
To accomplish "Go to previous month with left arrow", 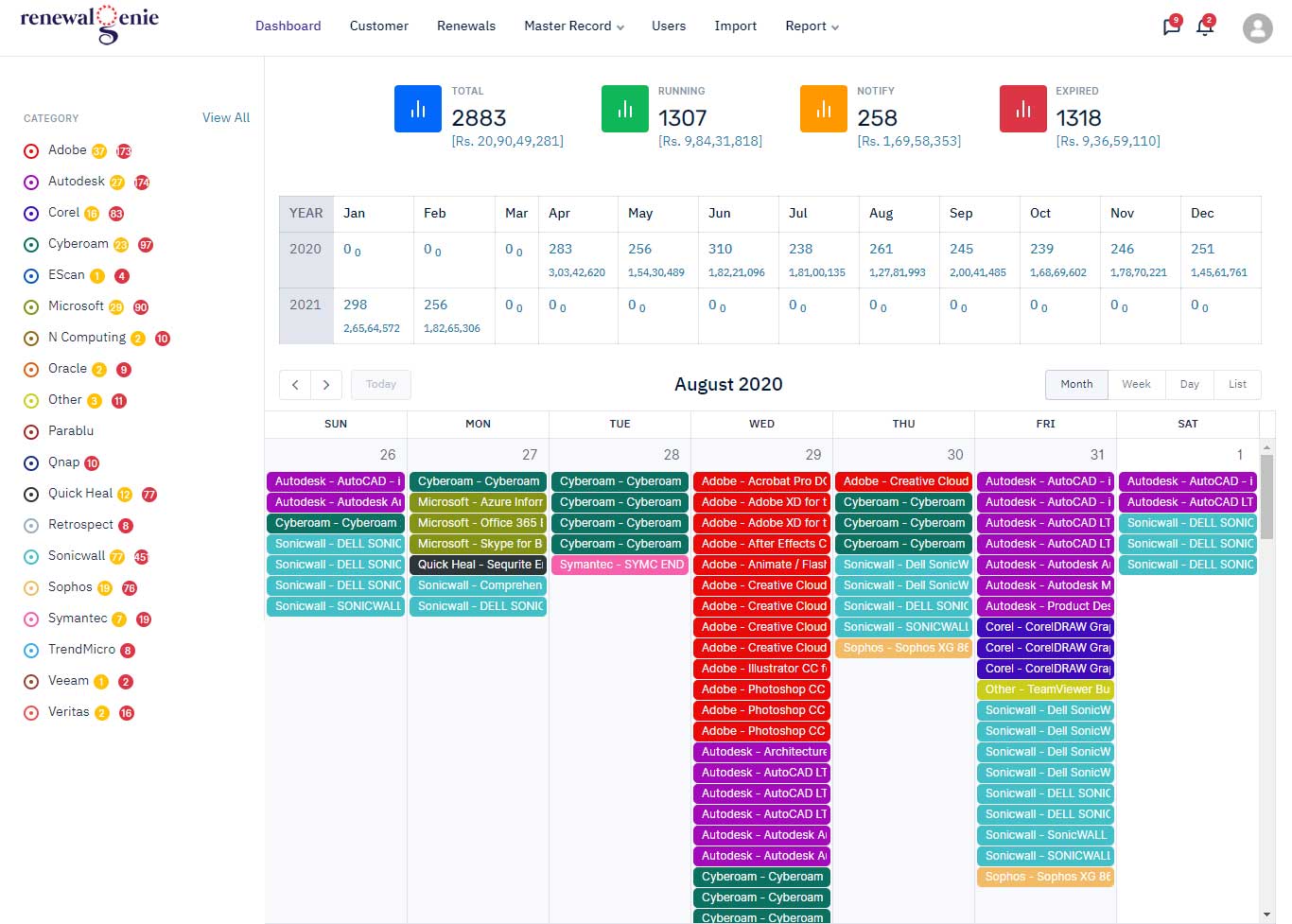I will [x=295, y=384].
